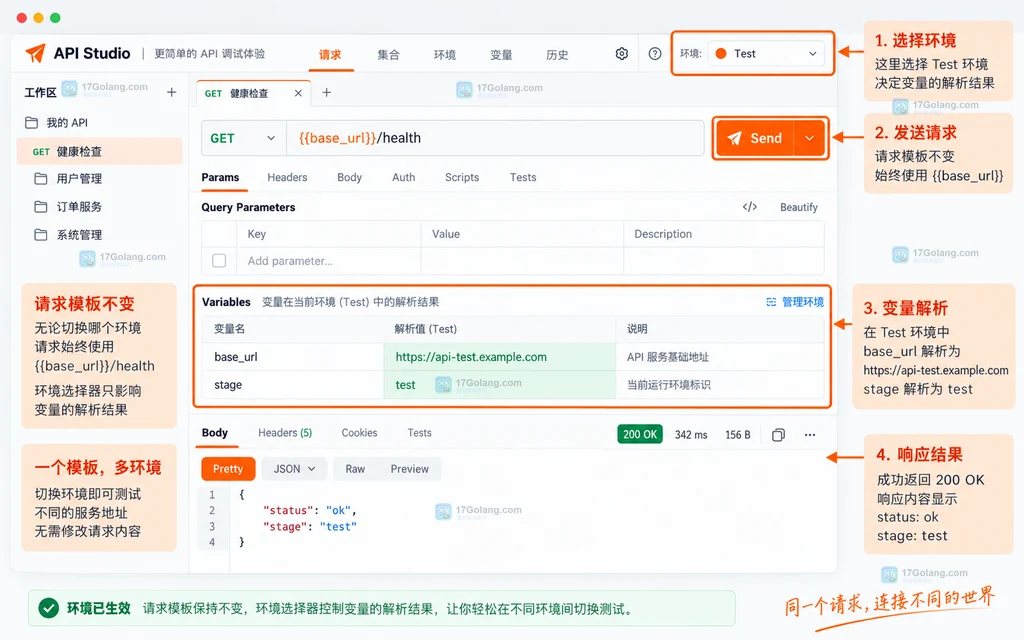Open the Test environment selector dropdown
This screenshot has height=640, width=1024.
[765, 54]
